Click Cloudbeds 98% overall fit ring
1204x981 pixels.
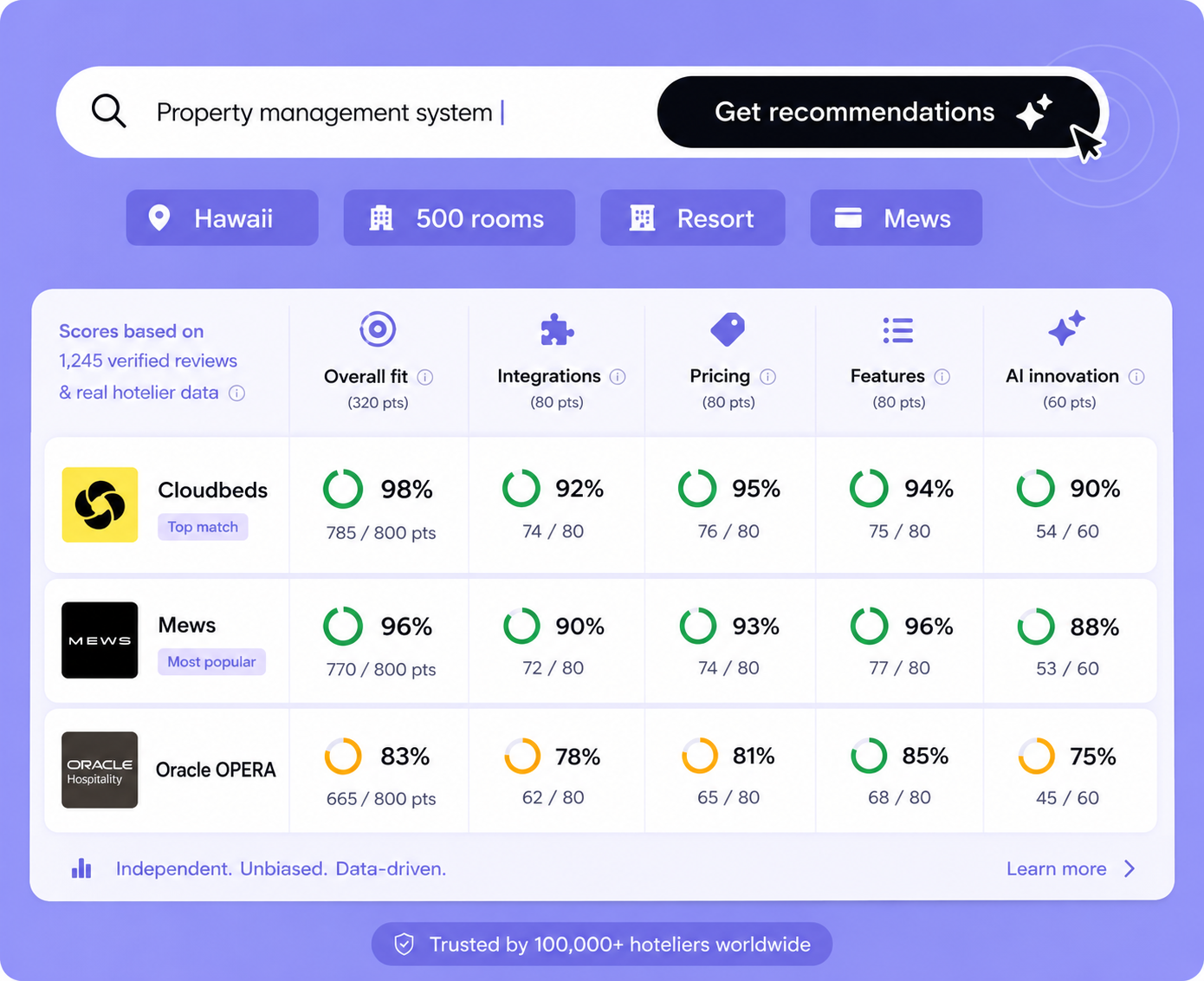(x=343, y=489)
